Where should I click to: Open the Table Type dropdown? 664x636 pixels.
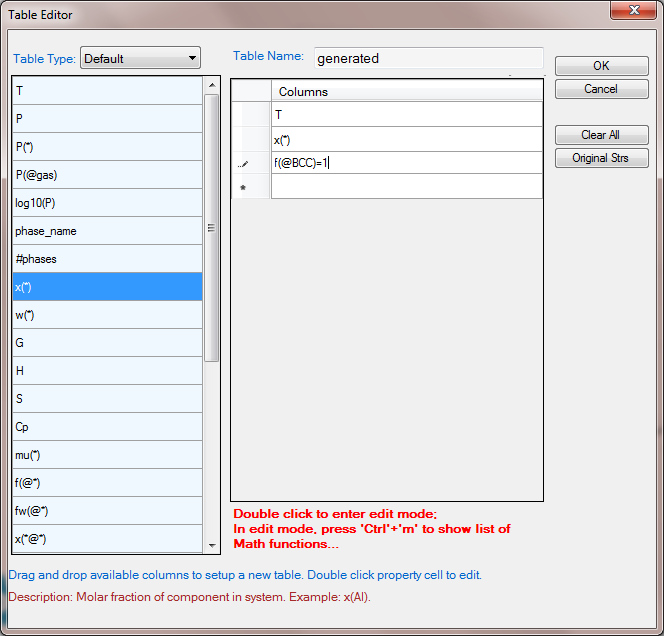[140, 58]
